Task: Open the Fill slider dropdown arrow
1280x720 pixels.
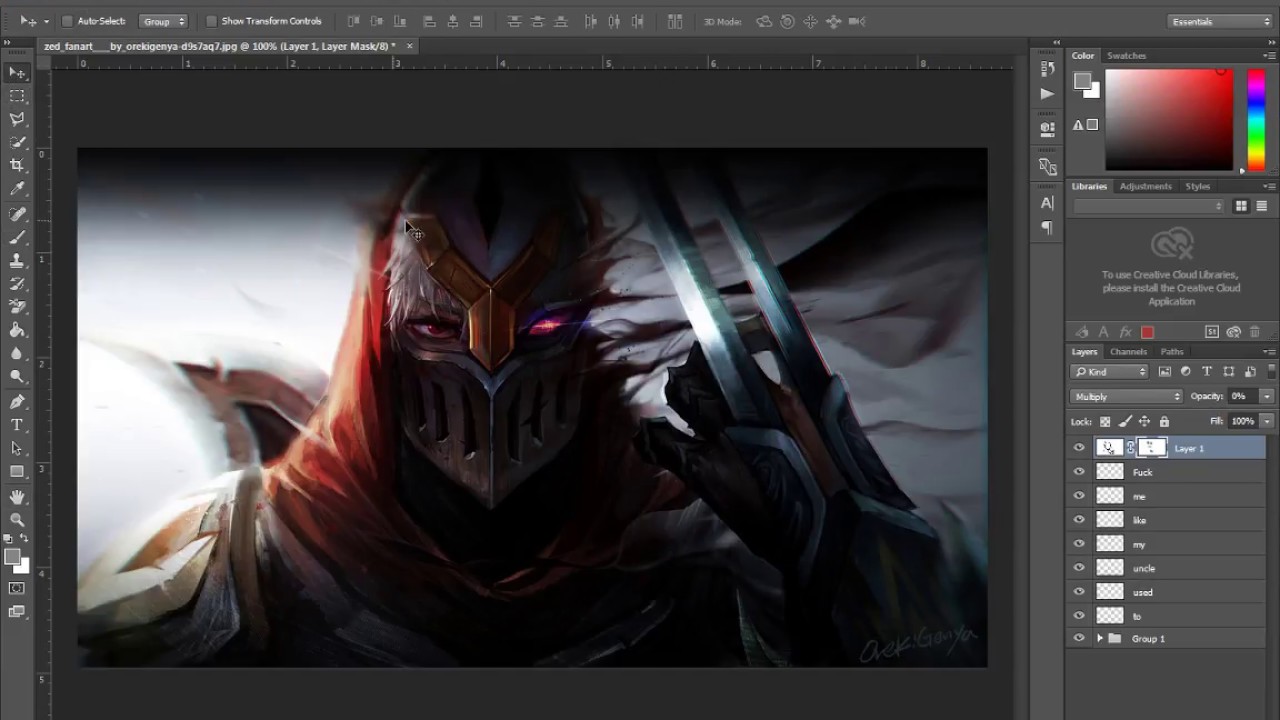Action: click(1266, 421)
